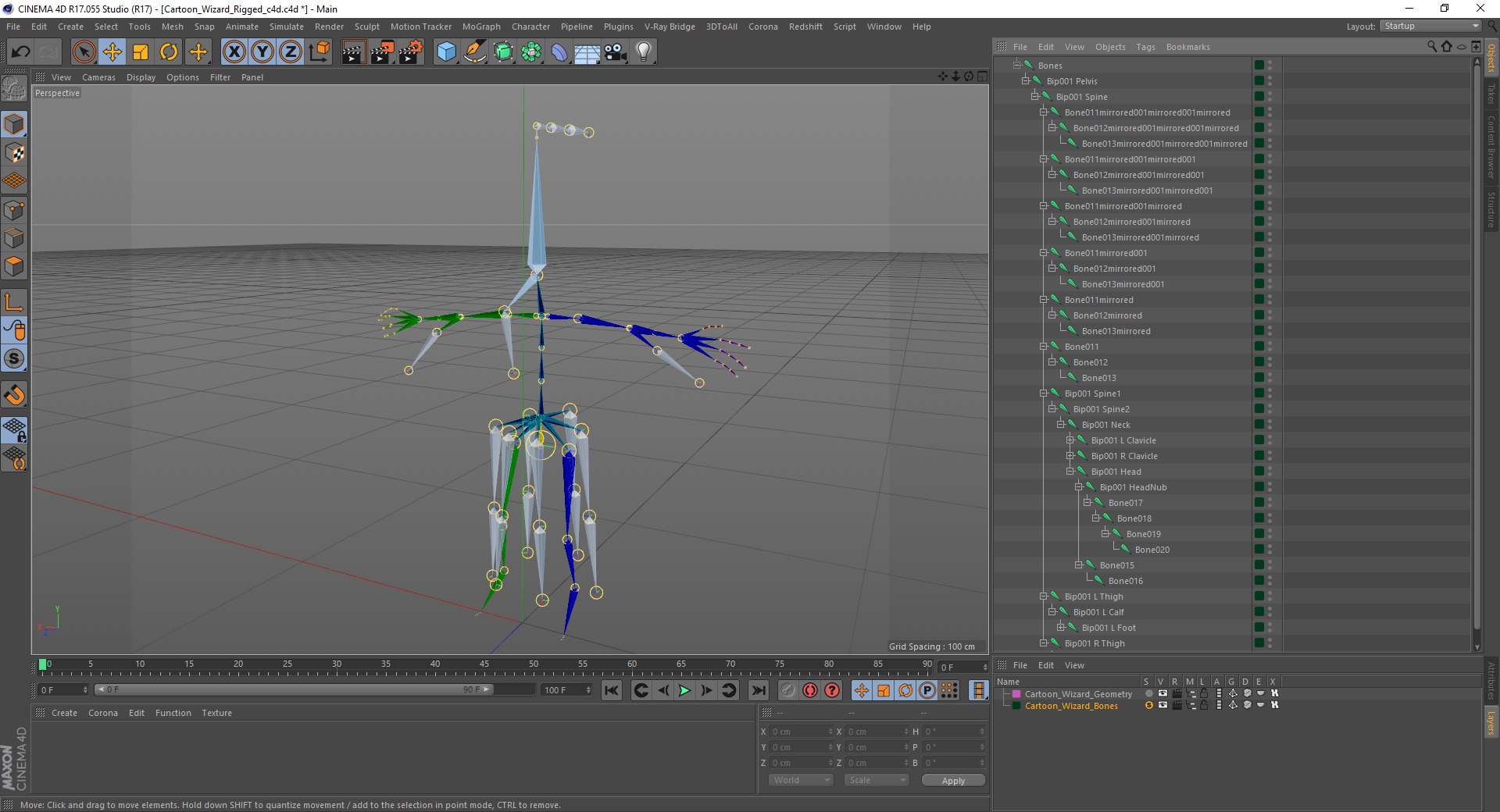
Task: Select the Cartoon_Wizard_Bones layer
Action: [1071, 706]
